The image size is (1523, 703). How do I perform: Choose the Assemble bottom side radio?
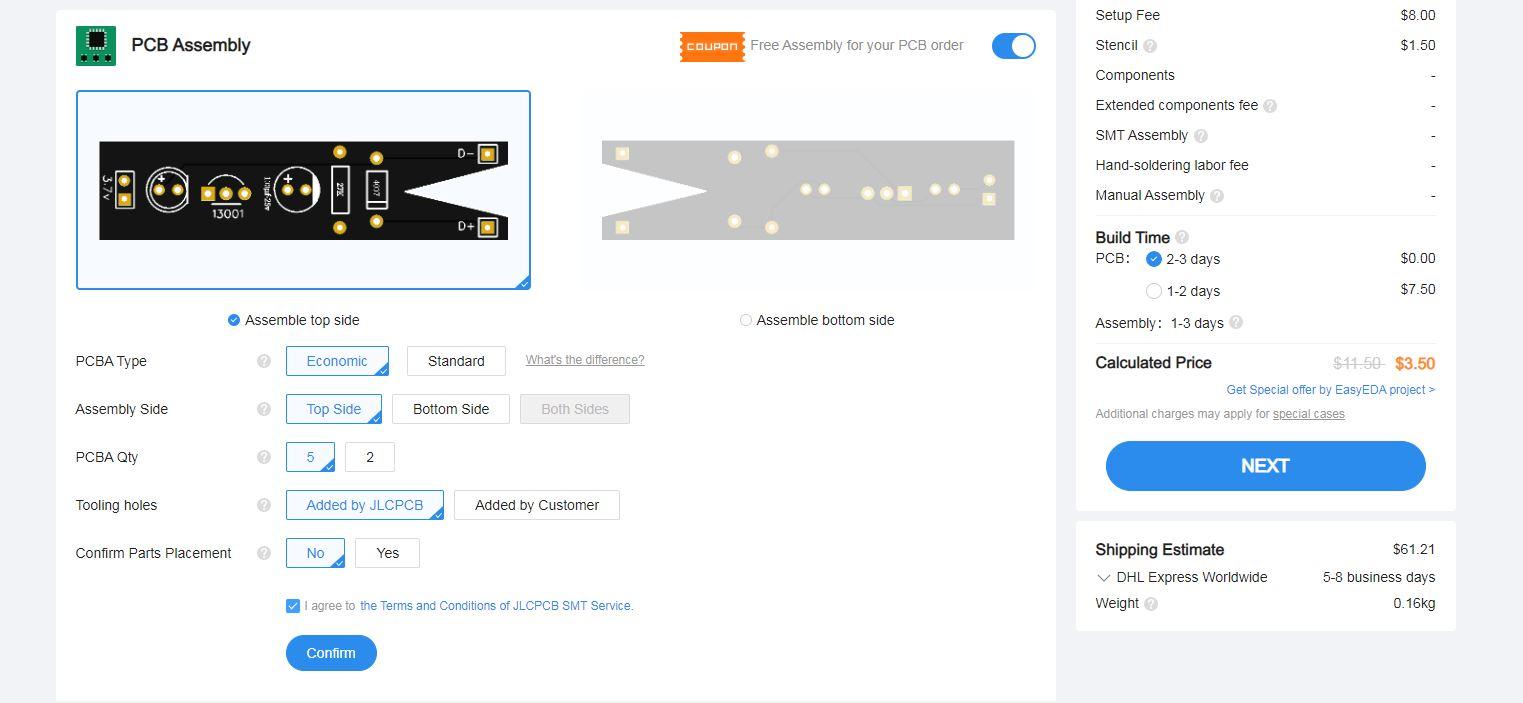click(746, 320)
